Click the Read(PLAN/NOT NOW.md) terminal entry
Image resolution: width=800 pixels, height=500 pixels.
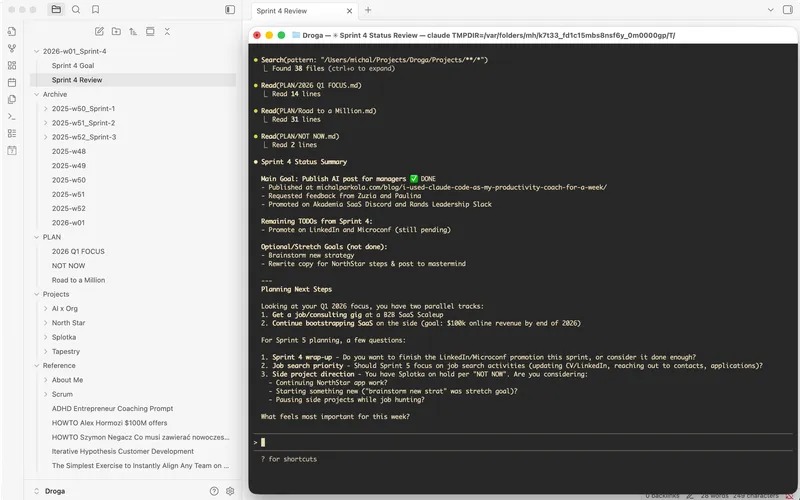[300, 136]
